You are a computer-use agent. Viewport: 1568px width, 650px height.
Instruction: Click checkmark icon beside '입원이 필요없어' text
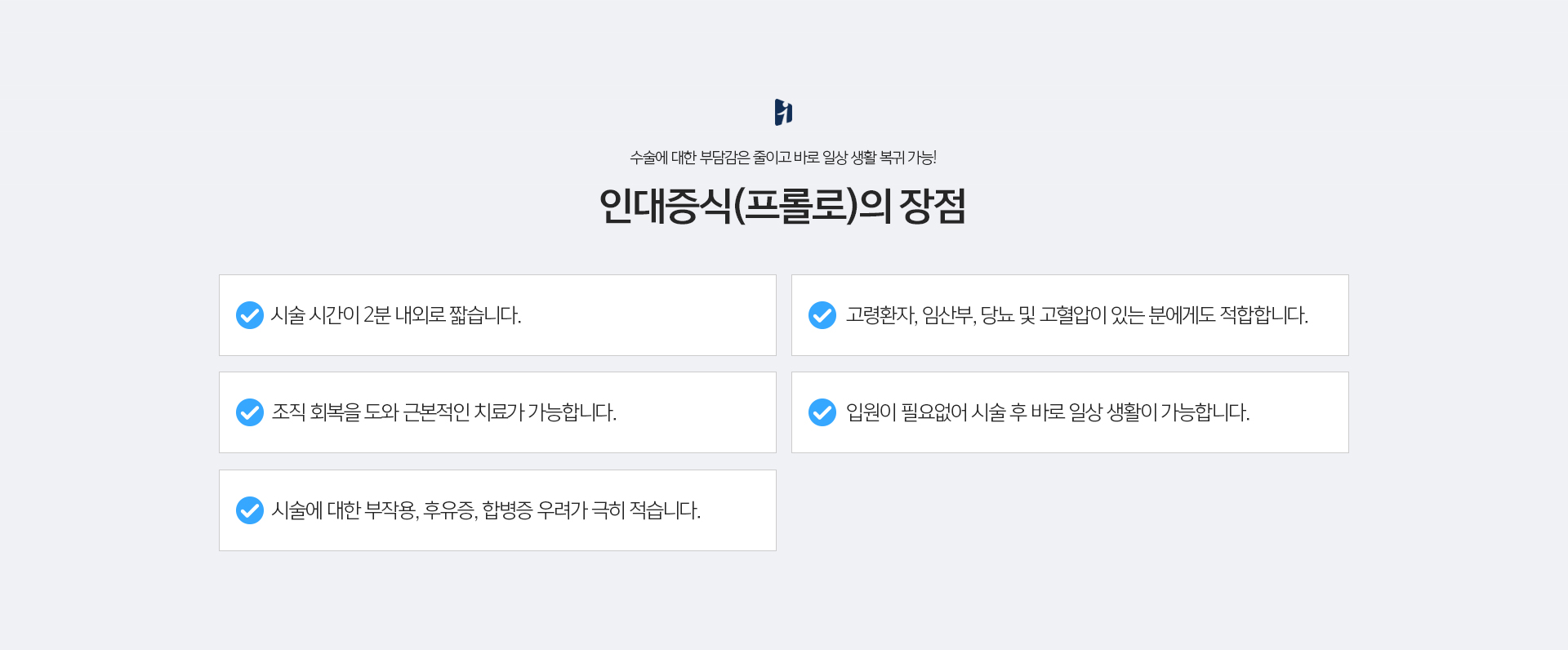(822, 412)
